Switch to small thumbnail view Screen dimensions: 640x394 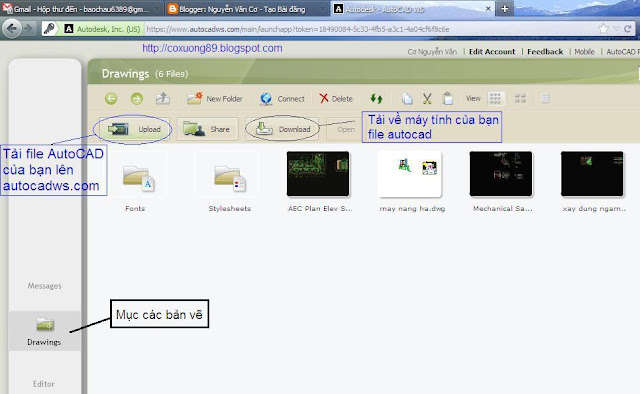pyautogui.click(x=520, y=98)
